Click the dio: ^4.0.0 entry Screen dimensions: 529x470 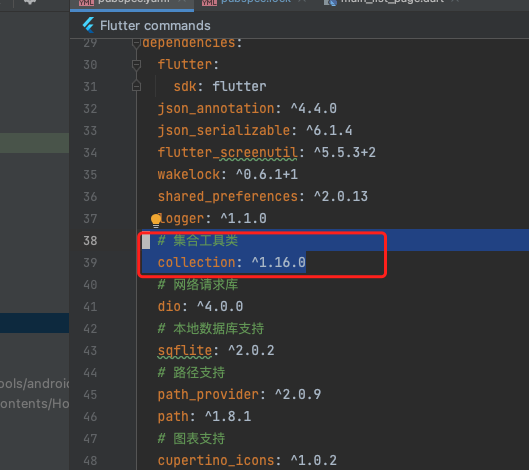(x=200, y=306)
